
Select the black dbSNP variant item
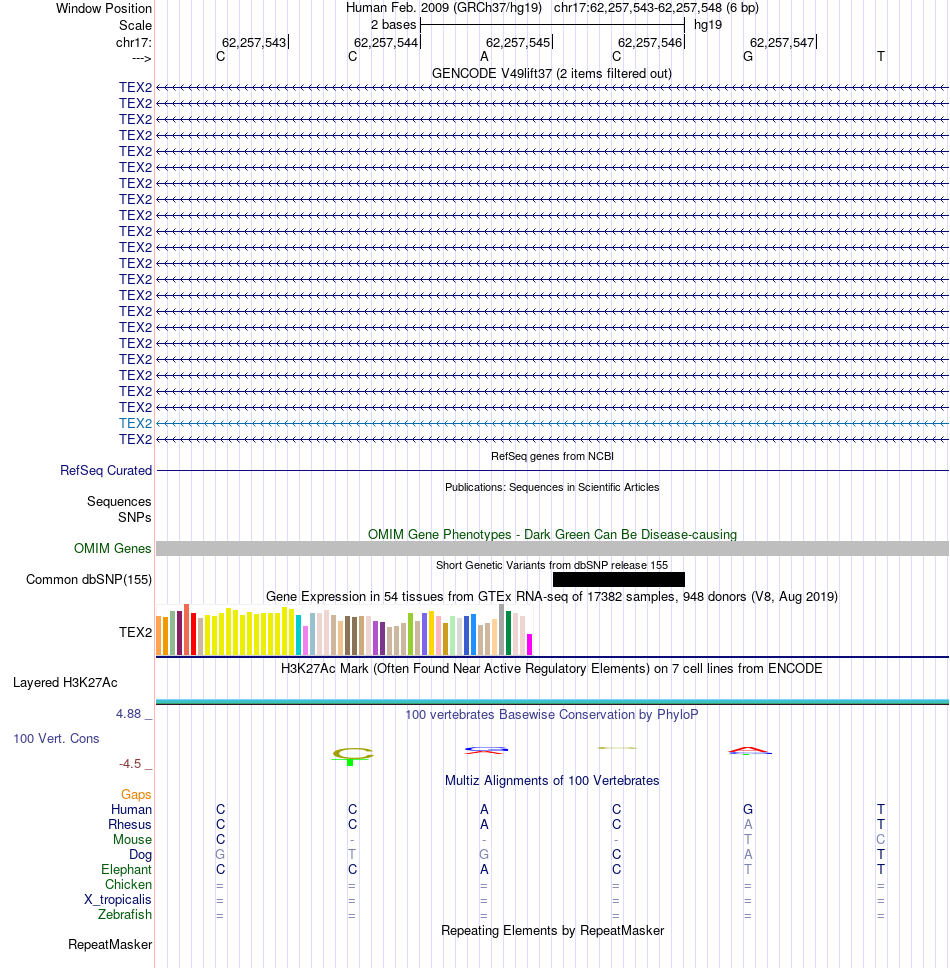[x=619, y=579]
